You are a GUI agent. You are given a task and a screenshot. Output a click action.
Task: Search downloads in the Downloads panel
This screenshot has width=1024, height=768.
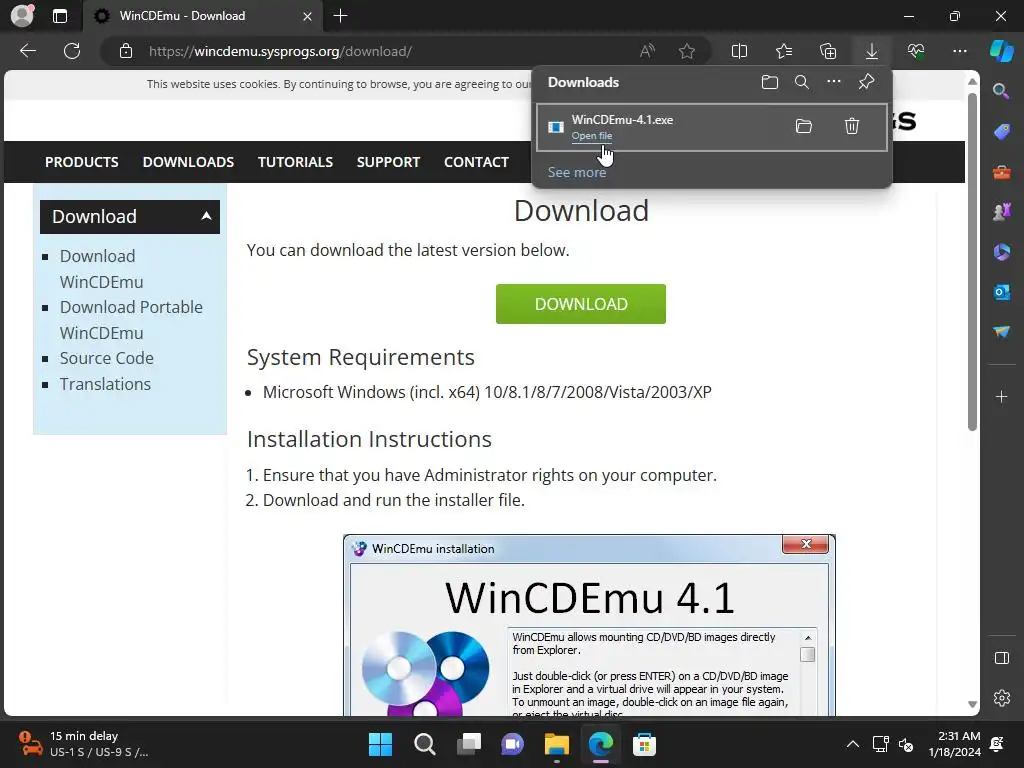[x=802, y=82]
